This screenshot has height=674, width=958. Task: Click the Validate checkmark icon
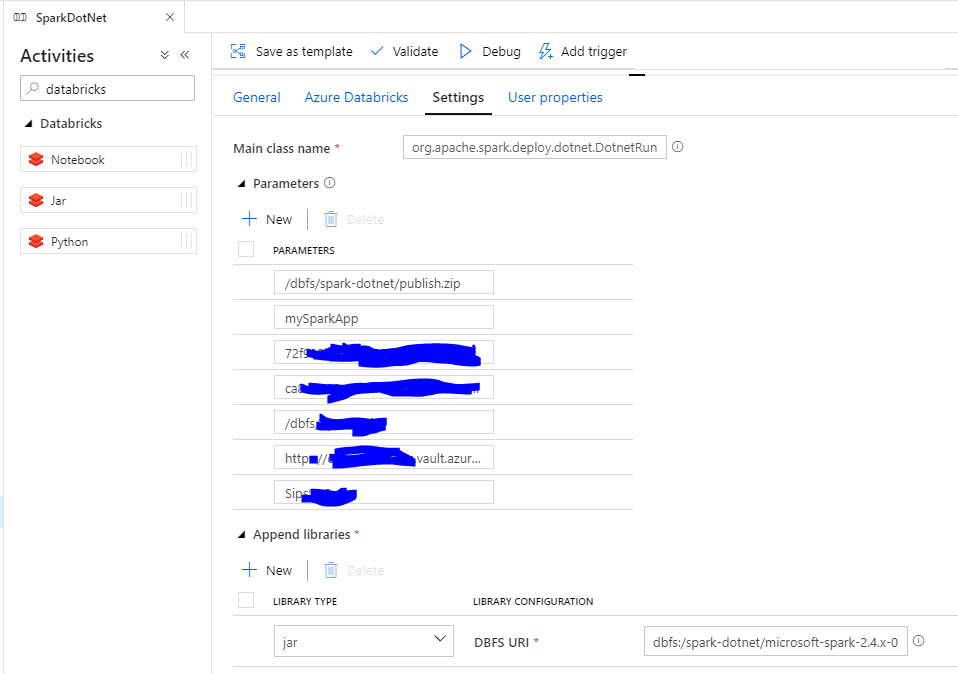[x=377, y=51]
